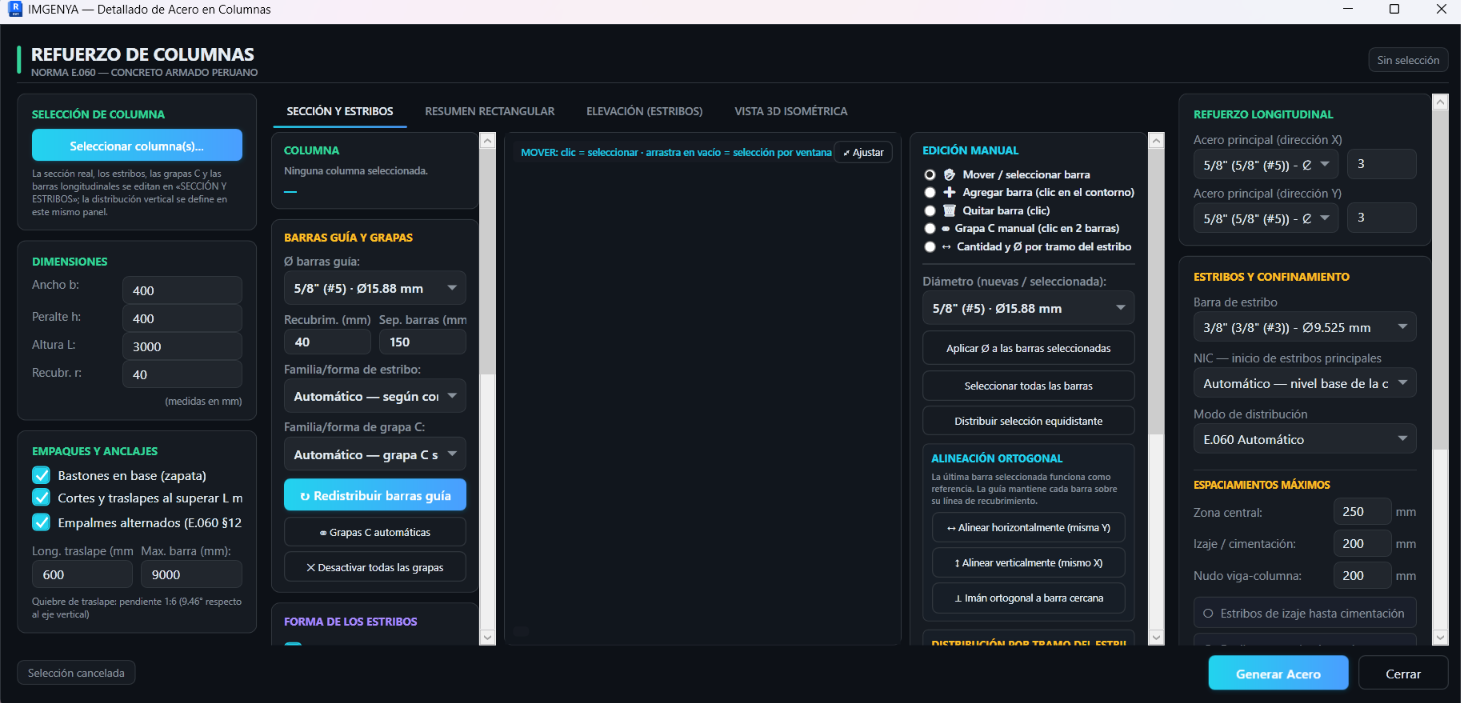Viewport: 1461px width, 703px height.
Task: Expand NIC inicio de estribos dropdown
Action: pos(1305,383)
